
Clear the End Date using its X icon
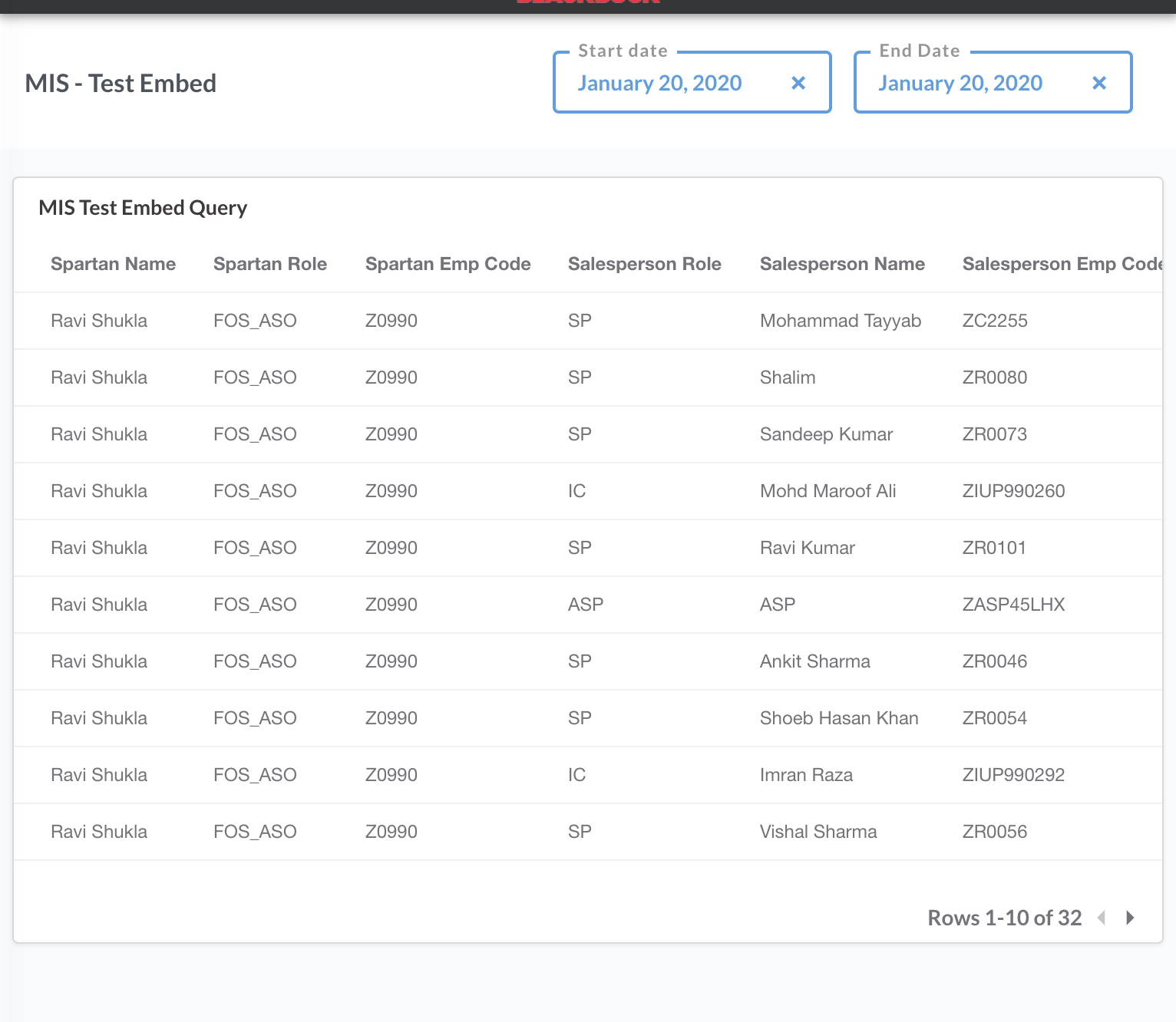tap(1099, 83)
